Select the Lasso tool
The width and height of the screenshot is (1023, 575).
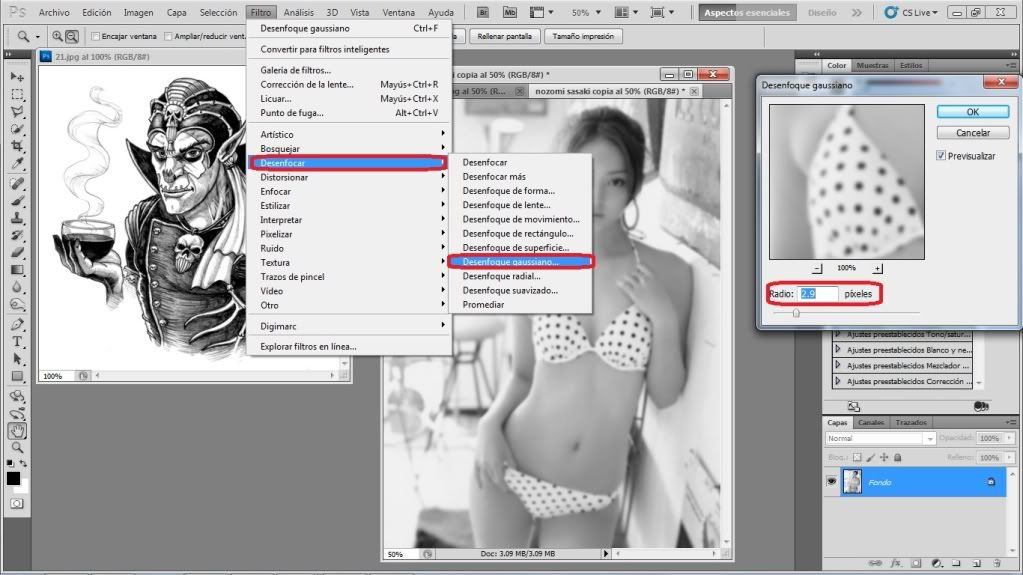[17, 112]
